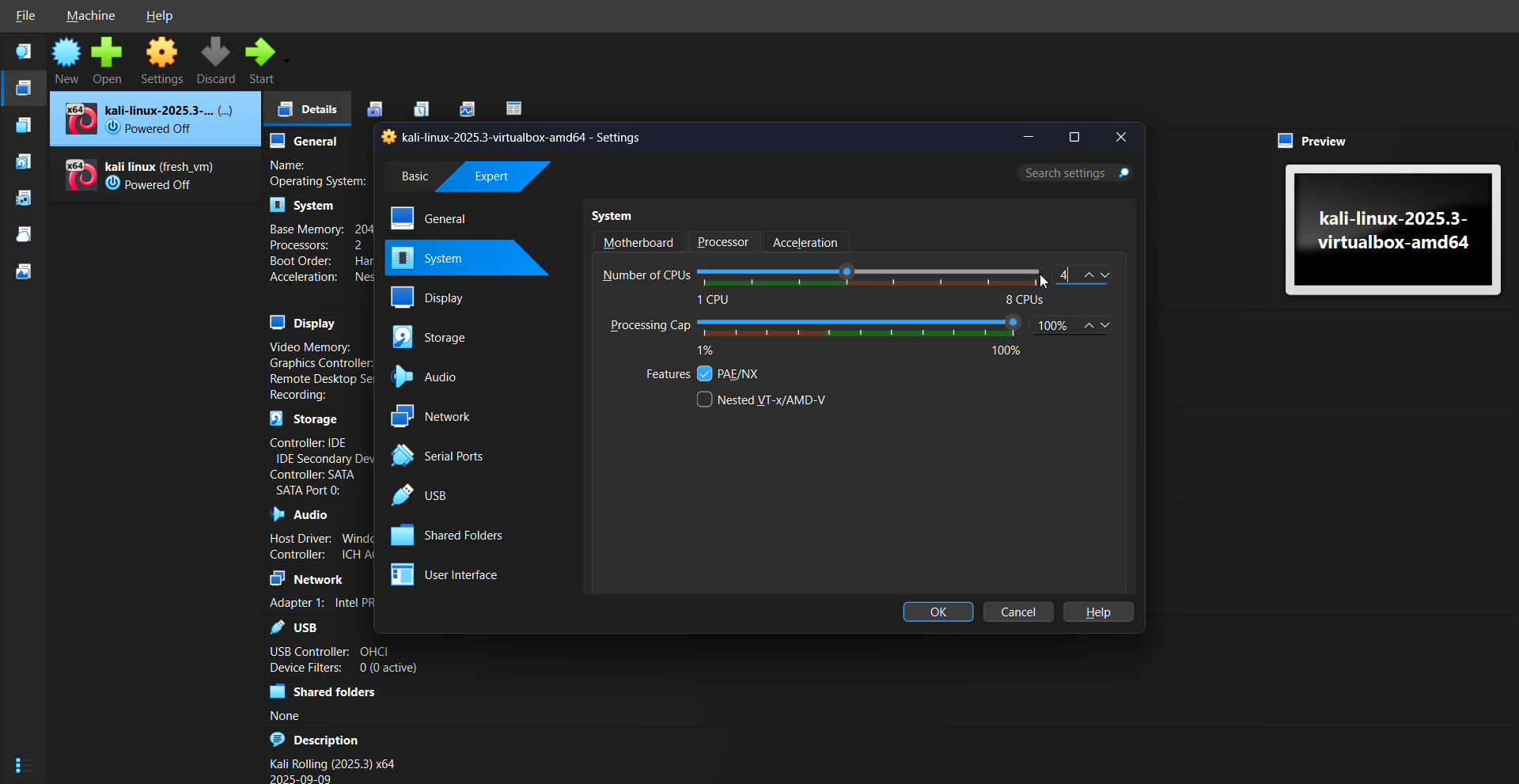This screenshot has width=1519, height=784.
Task: Click the Number of CPUs slider handle
Action: click(x=847, y=272)
